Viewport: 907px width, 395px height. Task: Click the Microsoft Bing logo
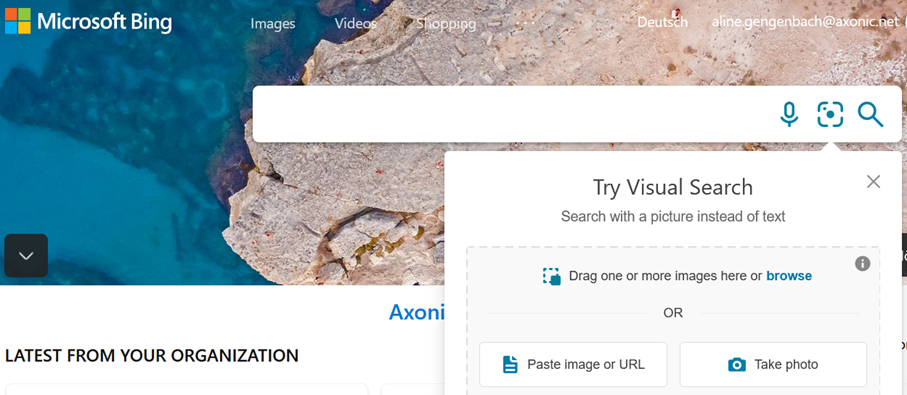pos(89,21)
